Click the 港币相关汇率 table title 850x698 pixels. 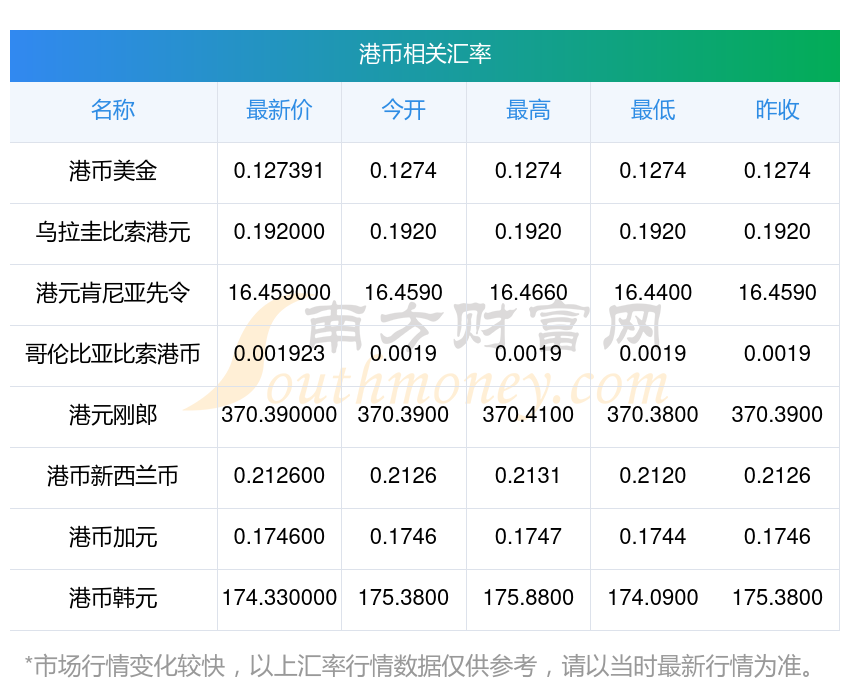click(424, 55)
